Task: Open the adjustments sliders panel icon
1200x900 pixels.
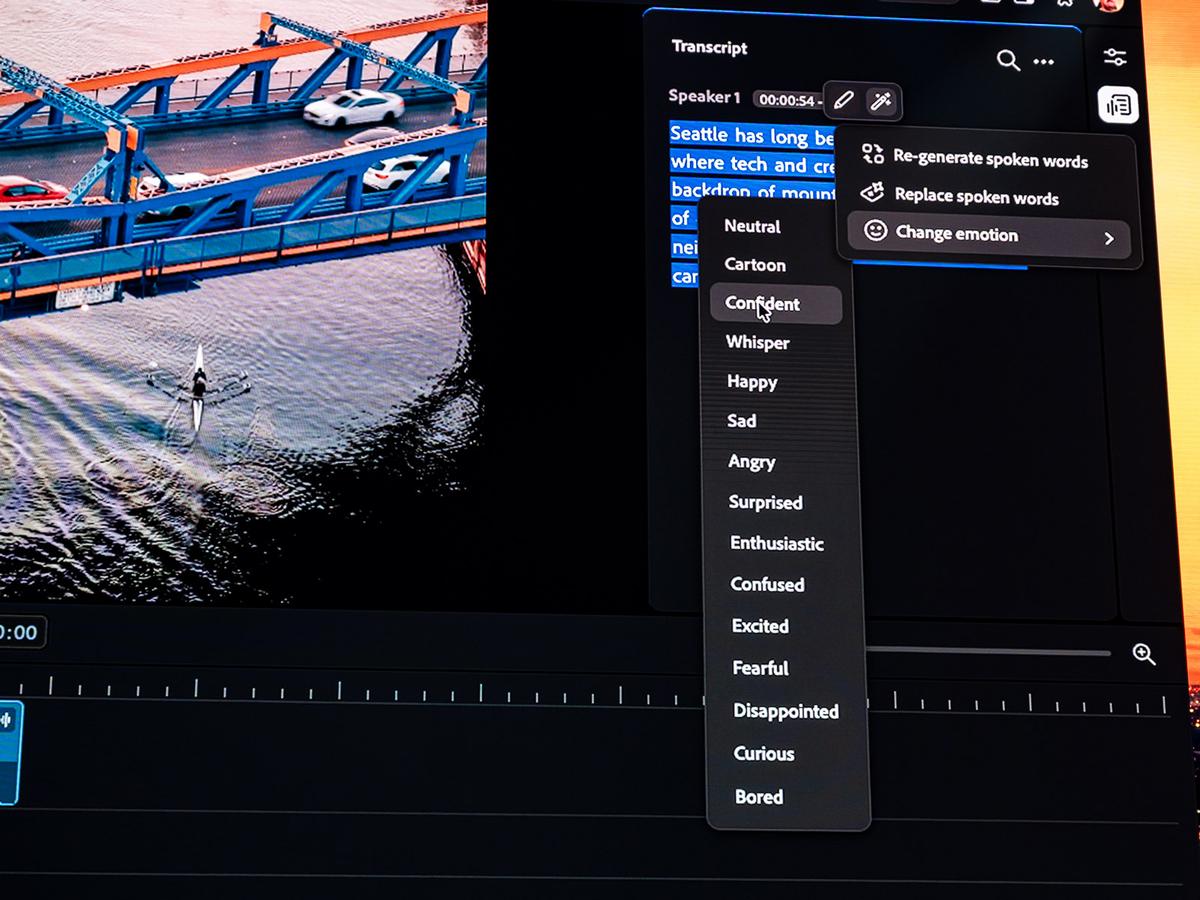Action: pyautogui.click(x=1115, y=57)
